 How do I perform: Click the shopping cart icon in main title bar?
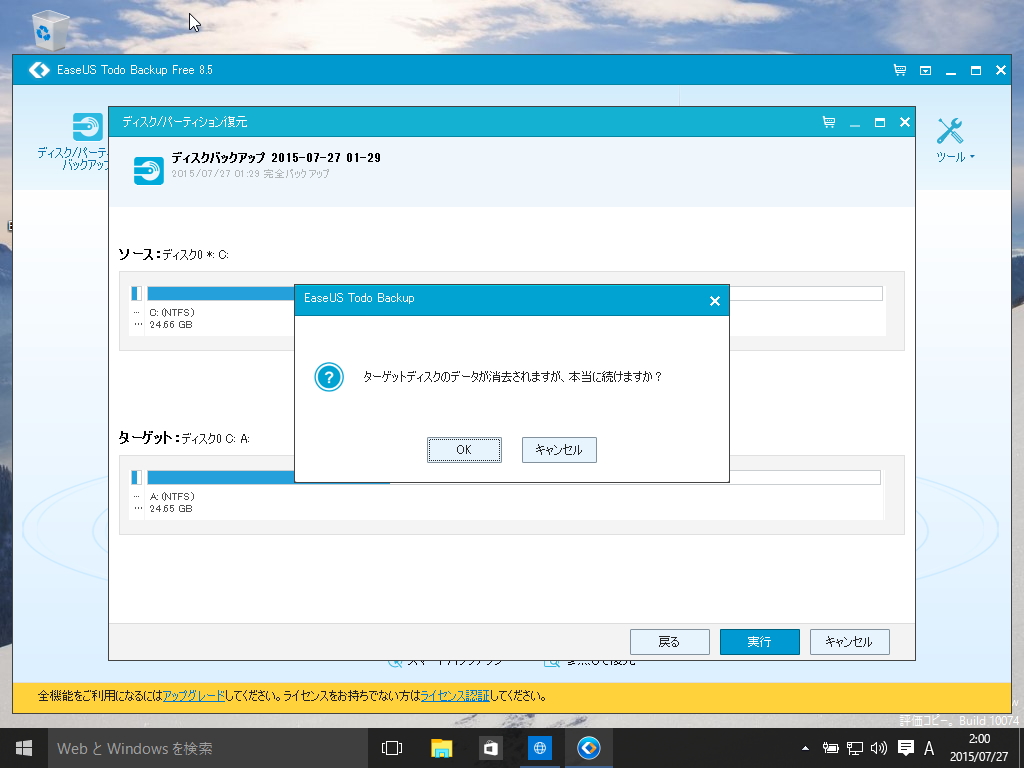[900, 70]
